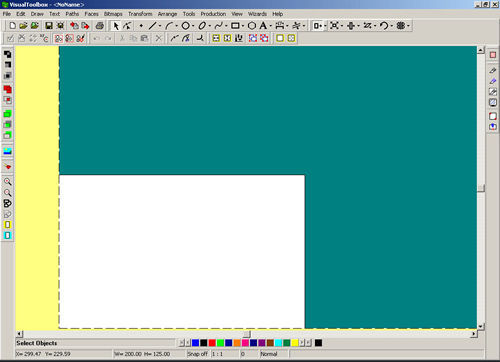
Task: Click the rotate curved arrow tool
Action: pyautogui.click(x=384, y=26)
